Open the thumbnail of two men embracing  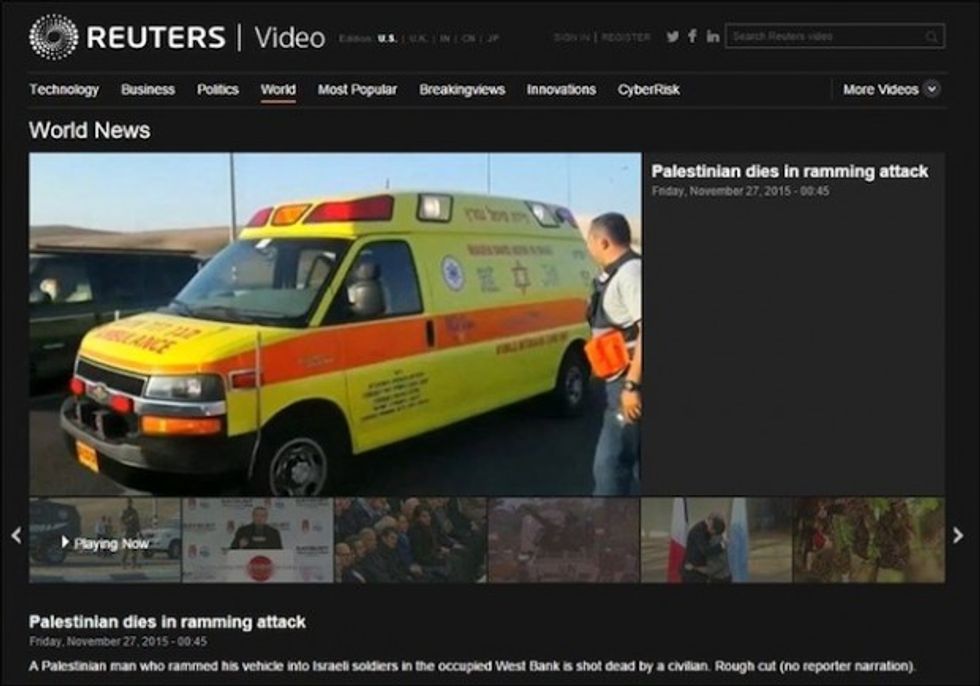(x=716, y=540)
